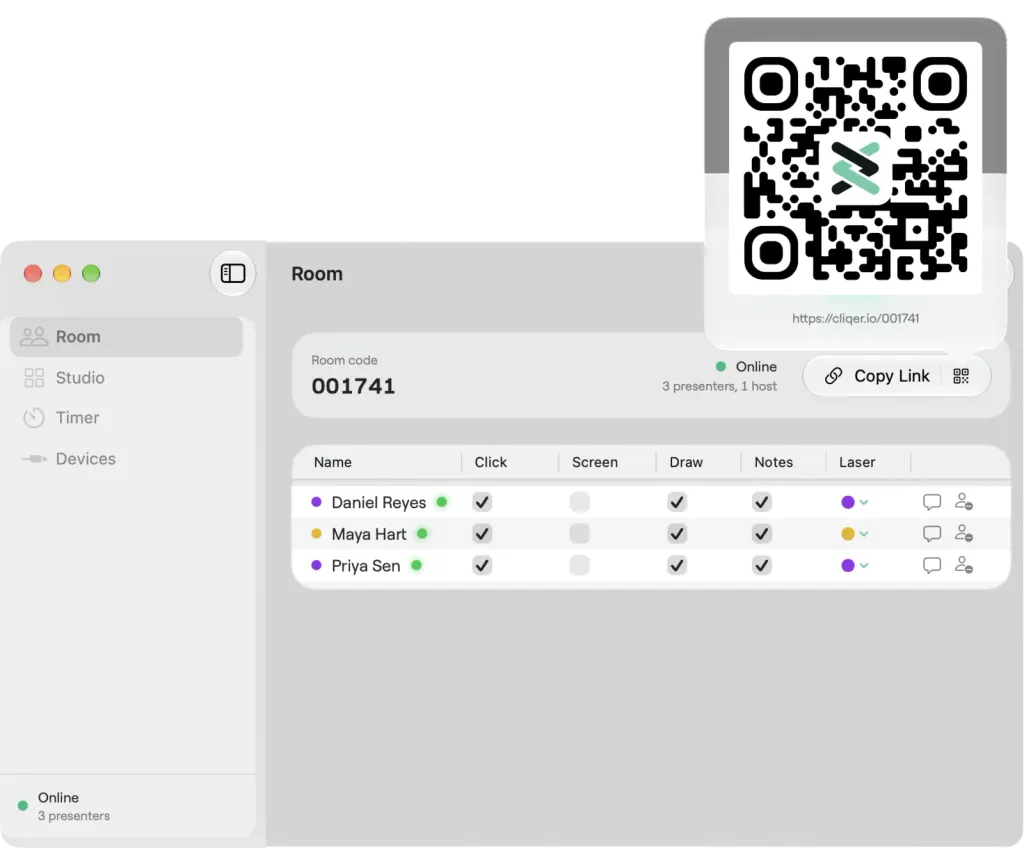Click the yellow minimize window button
The image size is (1024, 848).
pos(62,273)
